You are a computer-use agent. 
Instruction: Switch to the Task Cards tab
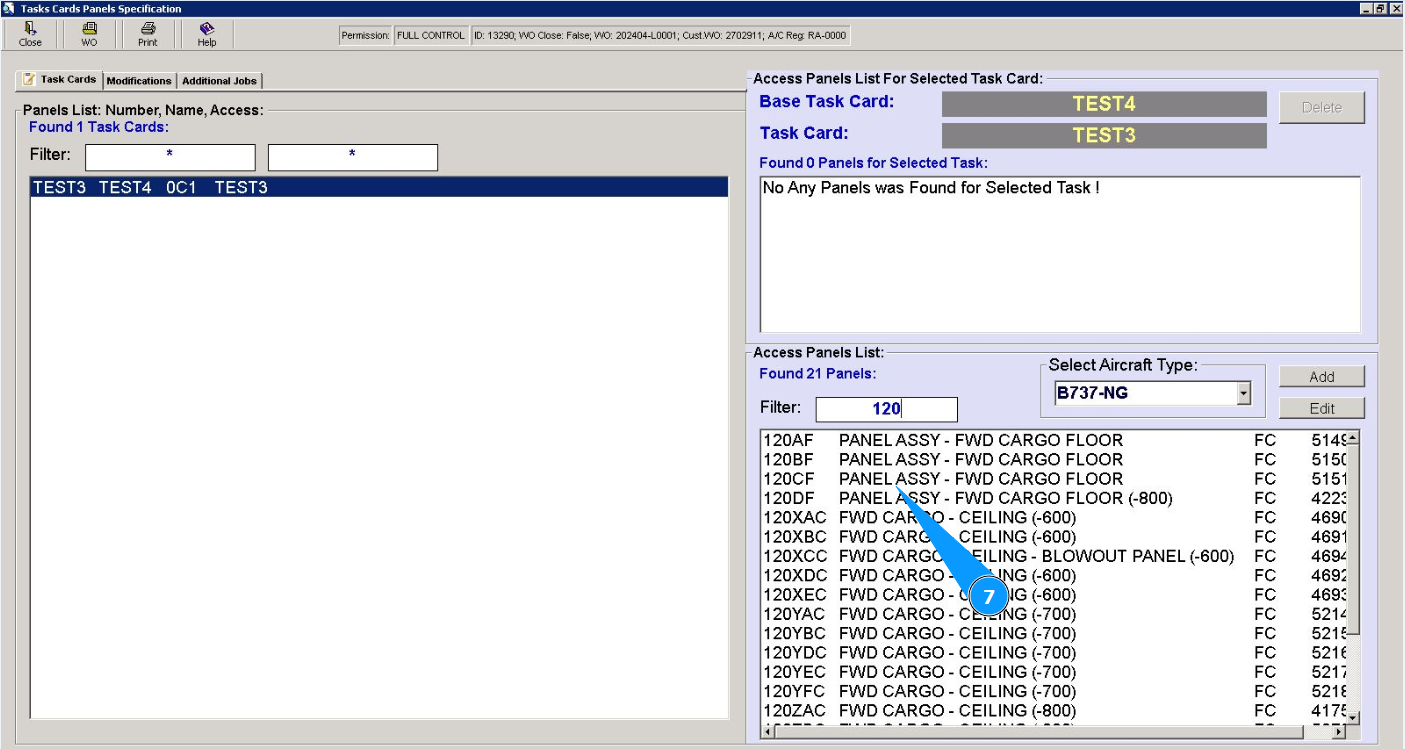60,80
